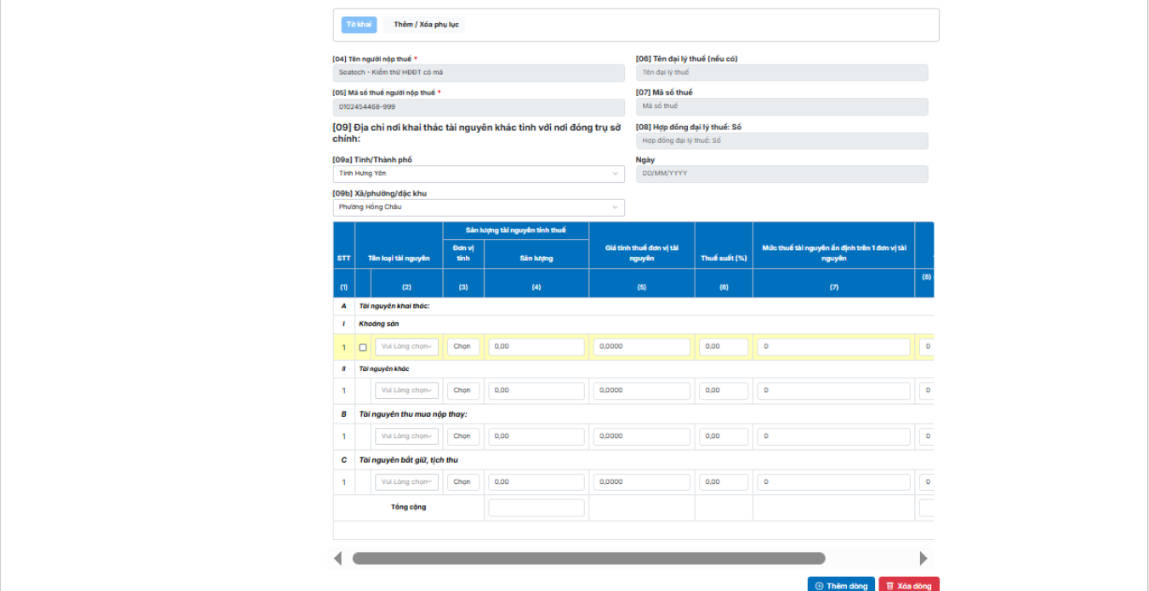Open resource type dropdown under Tài nguyên thu mua nộp thay

[x=406, y=436]
